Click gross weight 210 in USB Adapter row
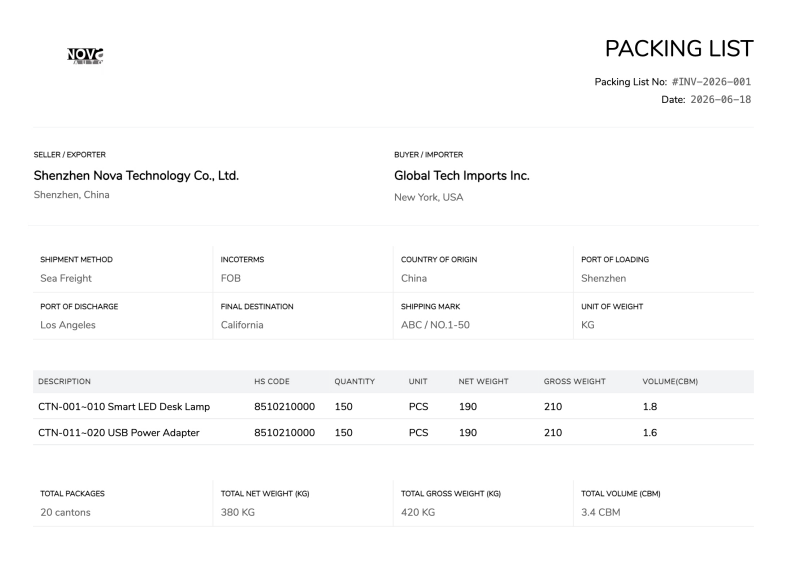The width and height of the screenshot is (789, 567). tap(553, 433)
